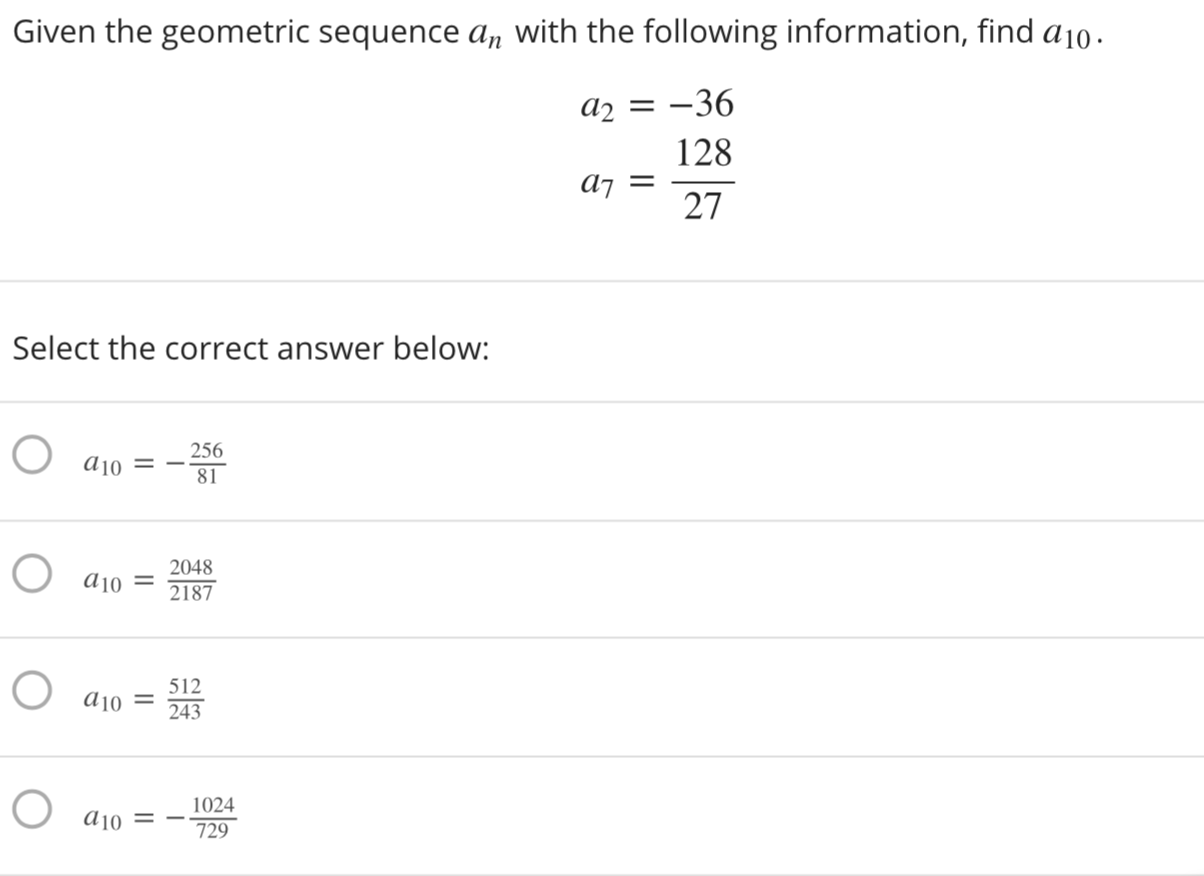Click the a10 label in first answer option
Screen dimensions: 1204x876
tap(103, 465)
